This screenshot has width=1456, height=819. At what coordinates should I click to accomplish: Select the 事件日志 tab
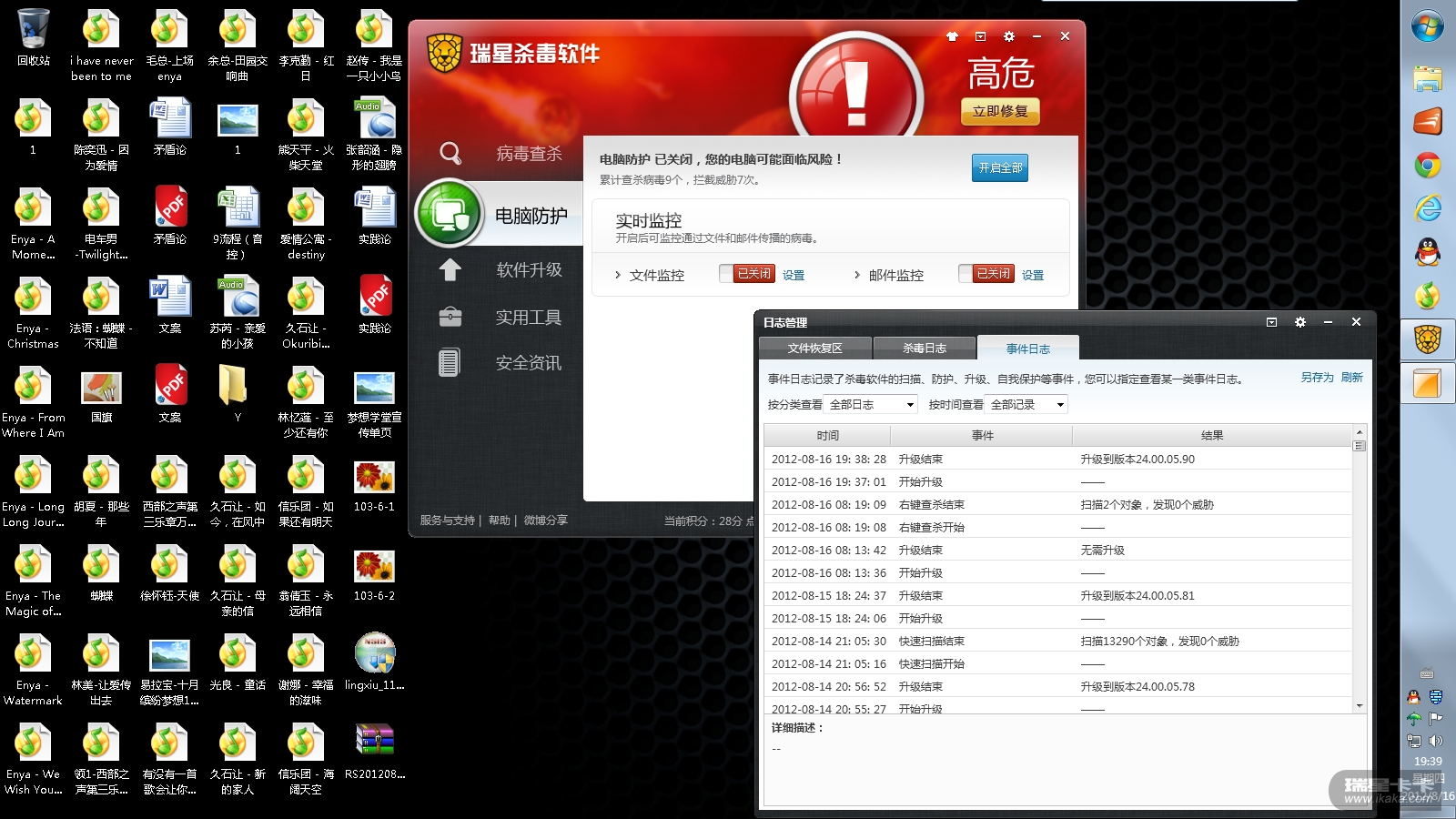pyautogui.click(x=1028, y=349)
